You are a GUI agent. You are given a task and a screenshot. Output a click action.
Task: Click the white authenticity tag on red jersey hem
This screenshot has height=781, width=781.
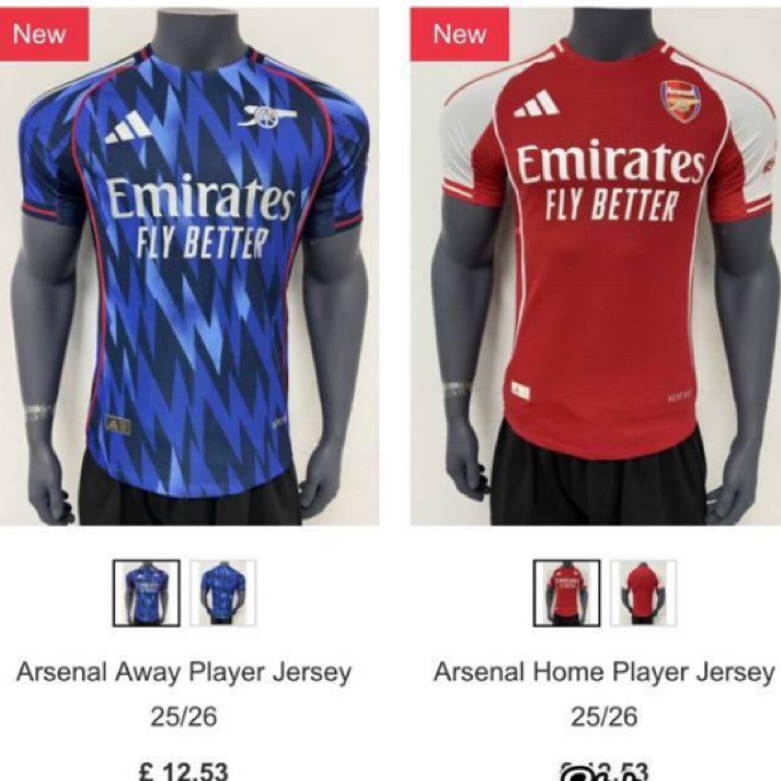521,391
